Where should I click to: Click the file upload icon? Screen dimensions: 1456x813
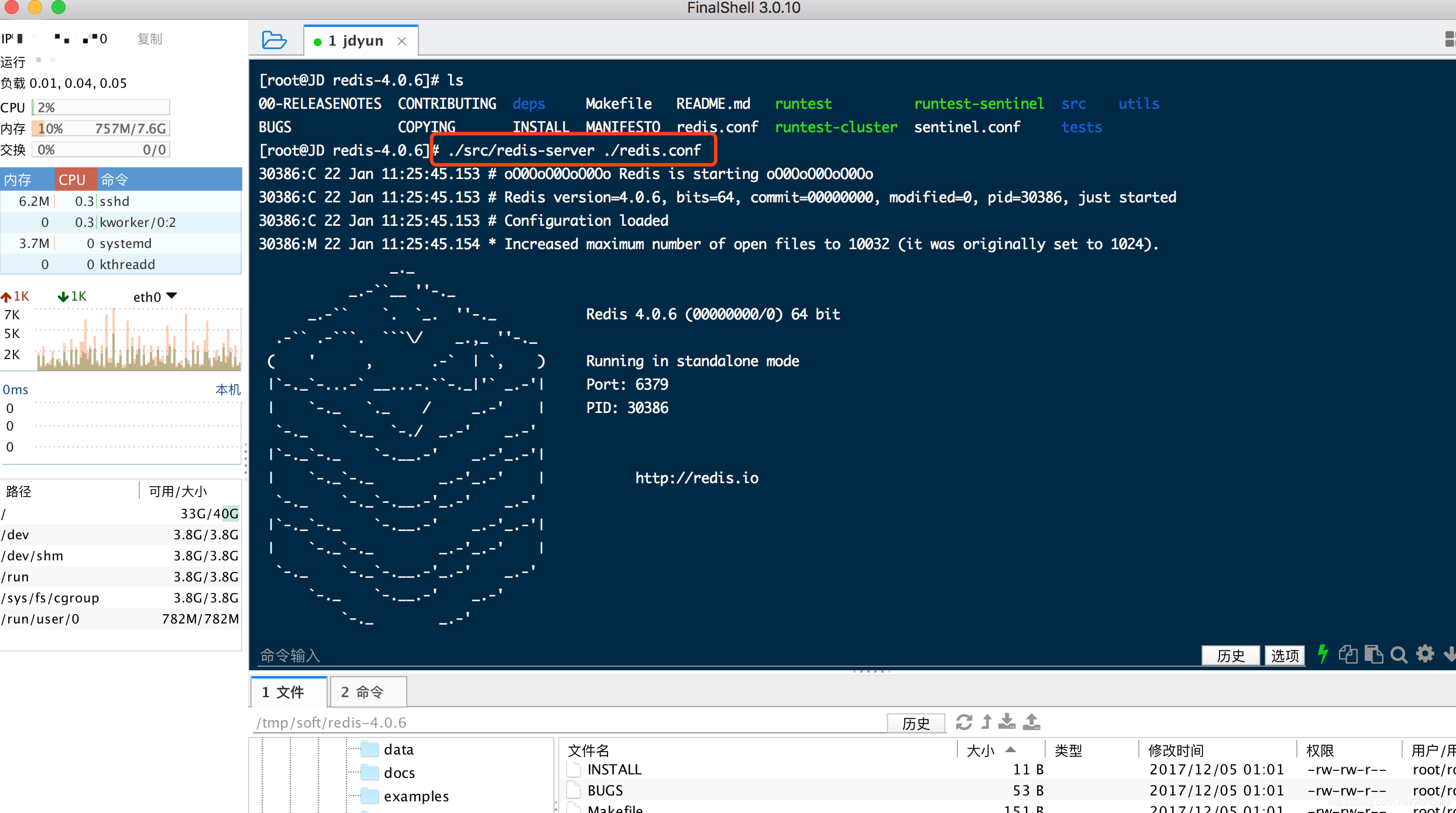tap(1031, 722)
